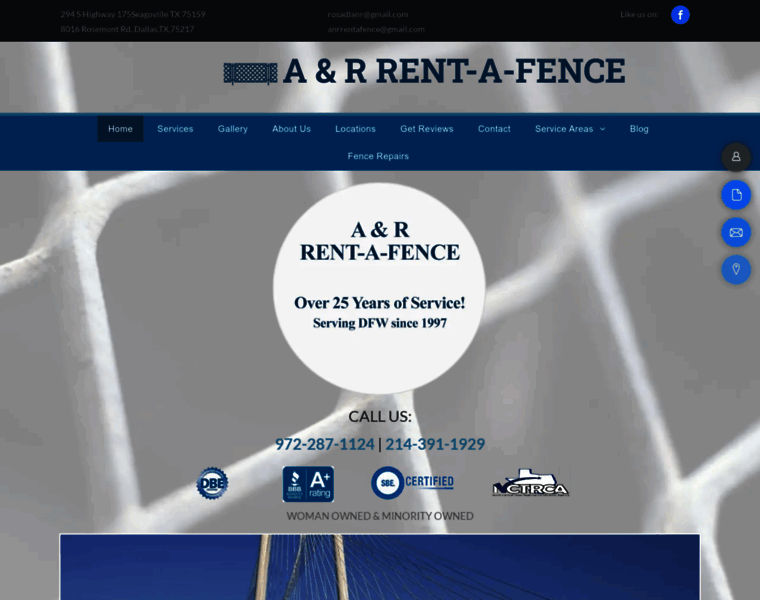Click the floating document icon button
Viewport: 760px width, 600px height.
click(x=736, y=194)
